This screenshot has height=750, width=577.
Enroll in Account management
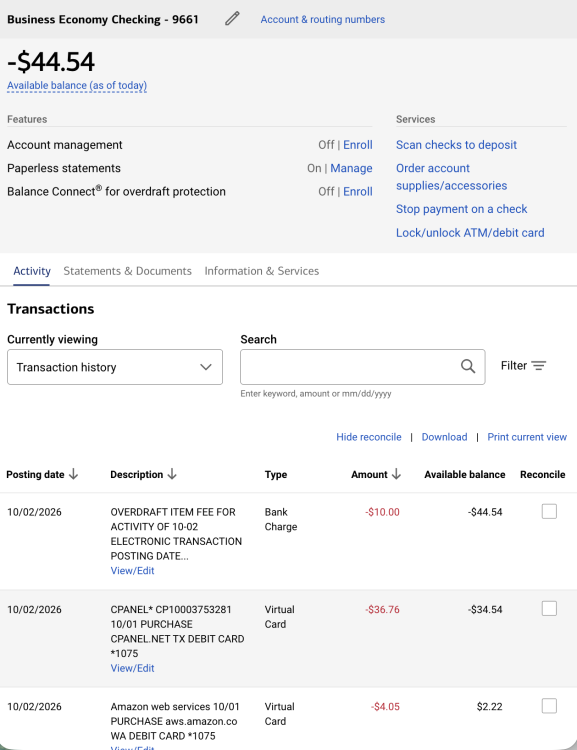(357, 145)
